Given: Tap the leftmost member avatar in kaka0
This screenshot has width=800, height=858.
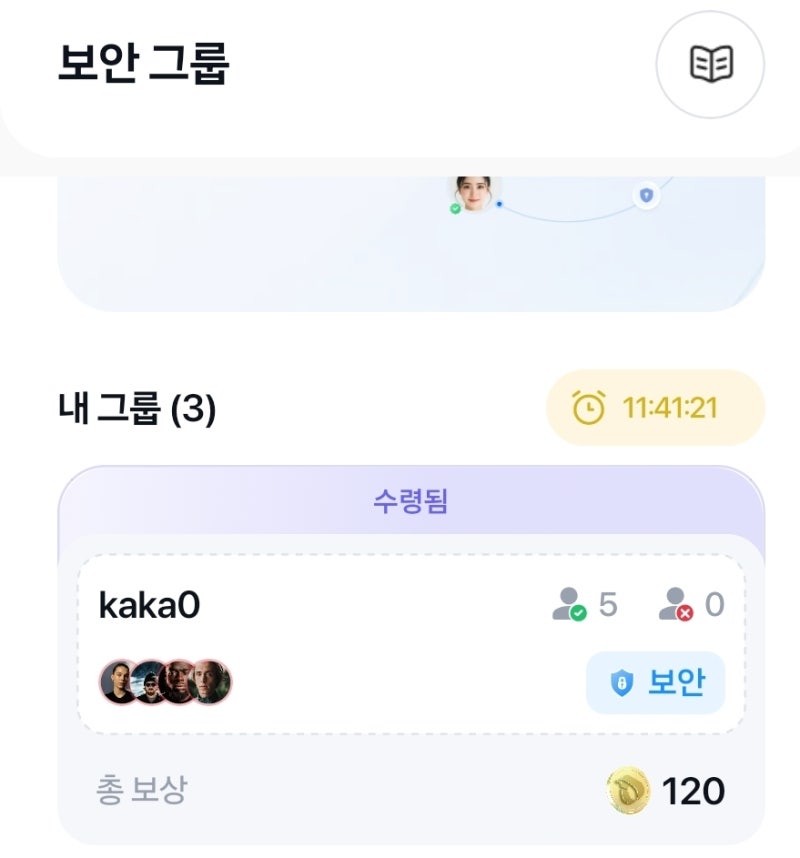Looking at the screenshot, I should pos(119,682).
